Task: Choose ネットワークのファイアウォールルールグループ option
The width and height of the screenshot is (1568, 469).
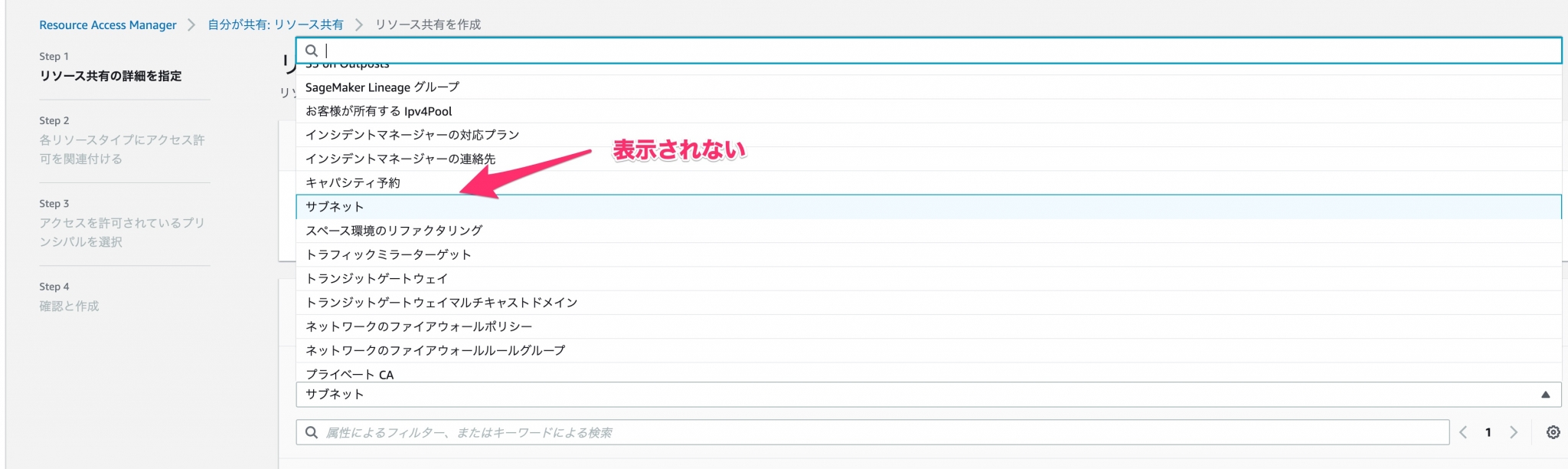Action: pyautogui.click(x=929, y=350)
